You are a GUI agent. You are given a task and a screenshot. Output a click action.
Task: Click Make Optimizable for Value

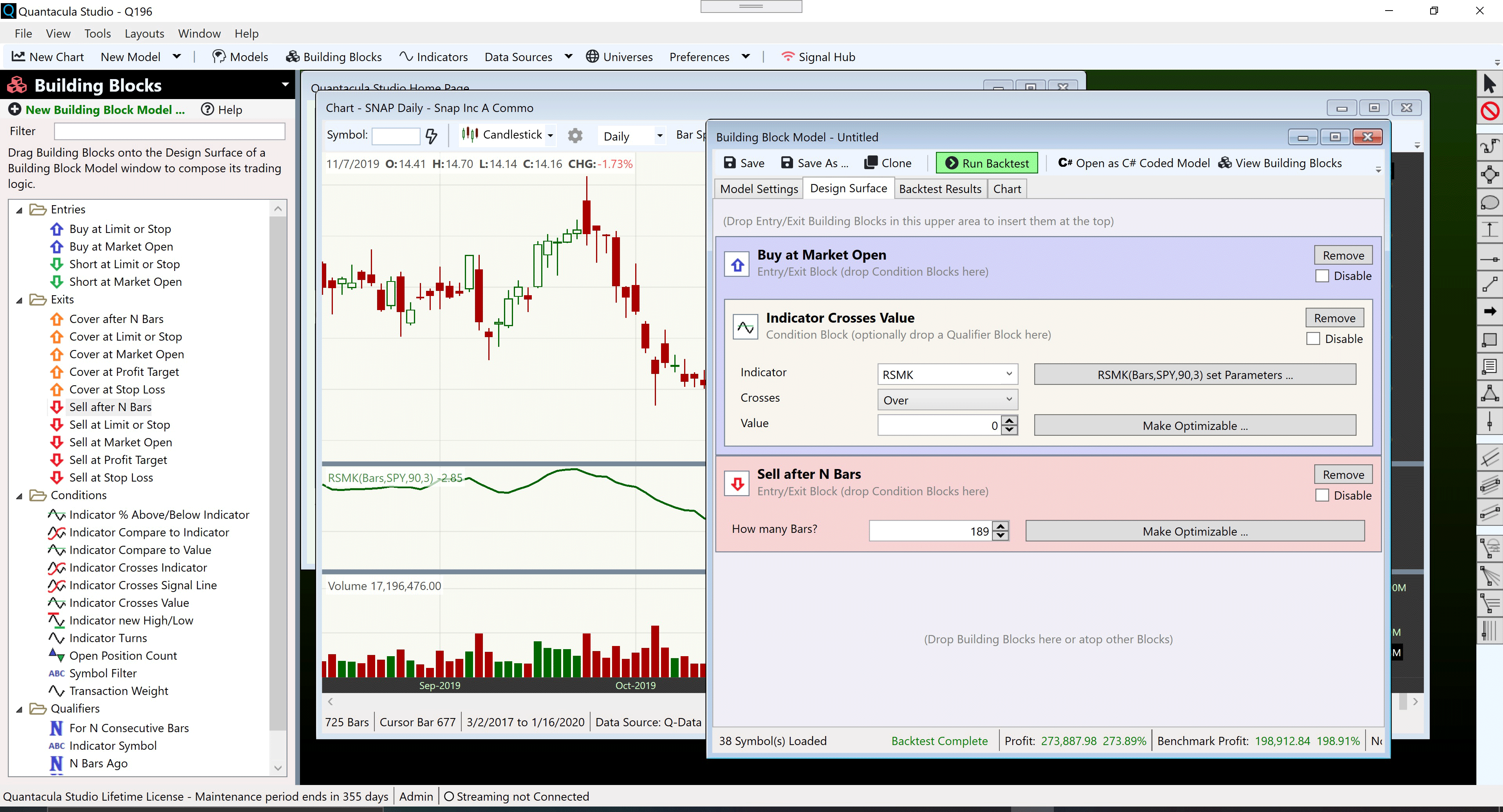tap(1195, 425)
